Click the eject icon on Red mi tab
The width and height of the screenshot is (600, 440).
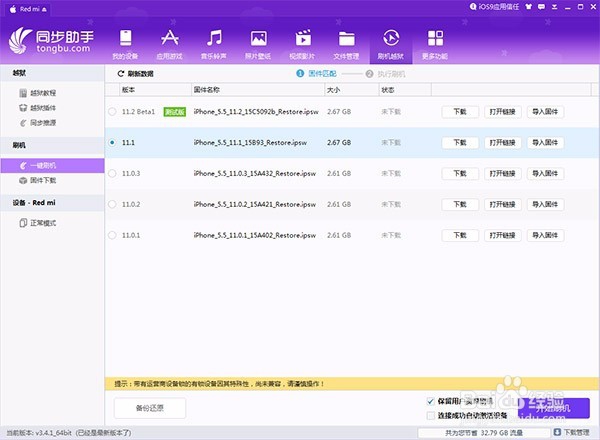[44, 9]
